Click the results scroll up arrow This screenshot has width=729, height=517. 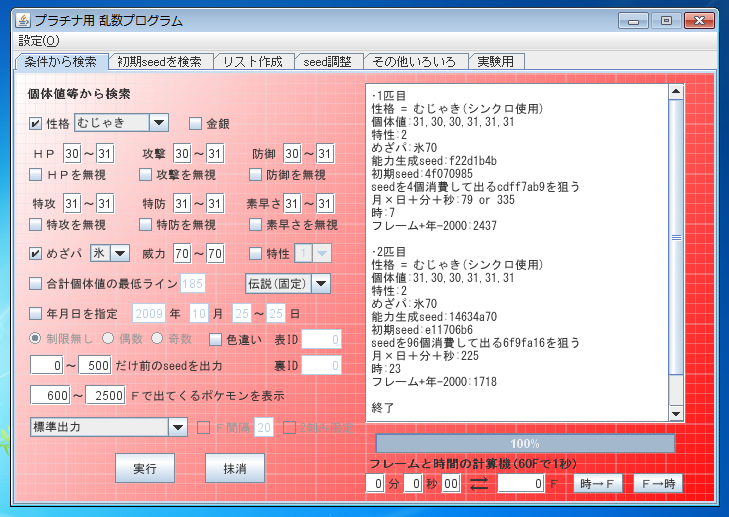676,92
